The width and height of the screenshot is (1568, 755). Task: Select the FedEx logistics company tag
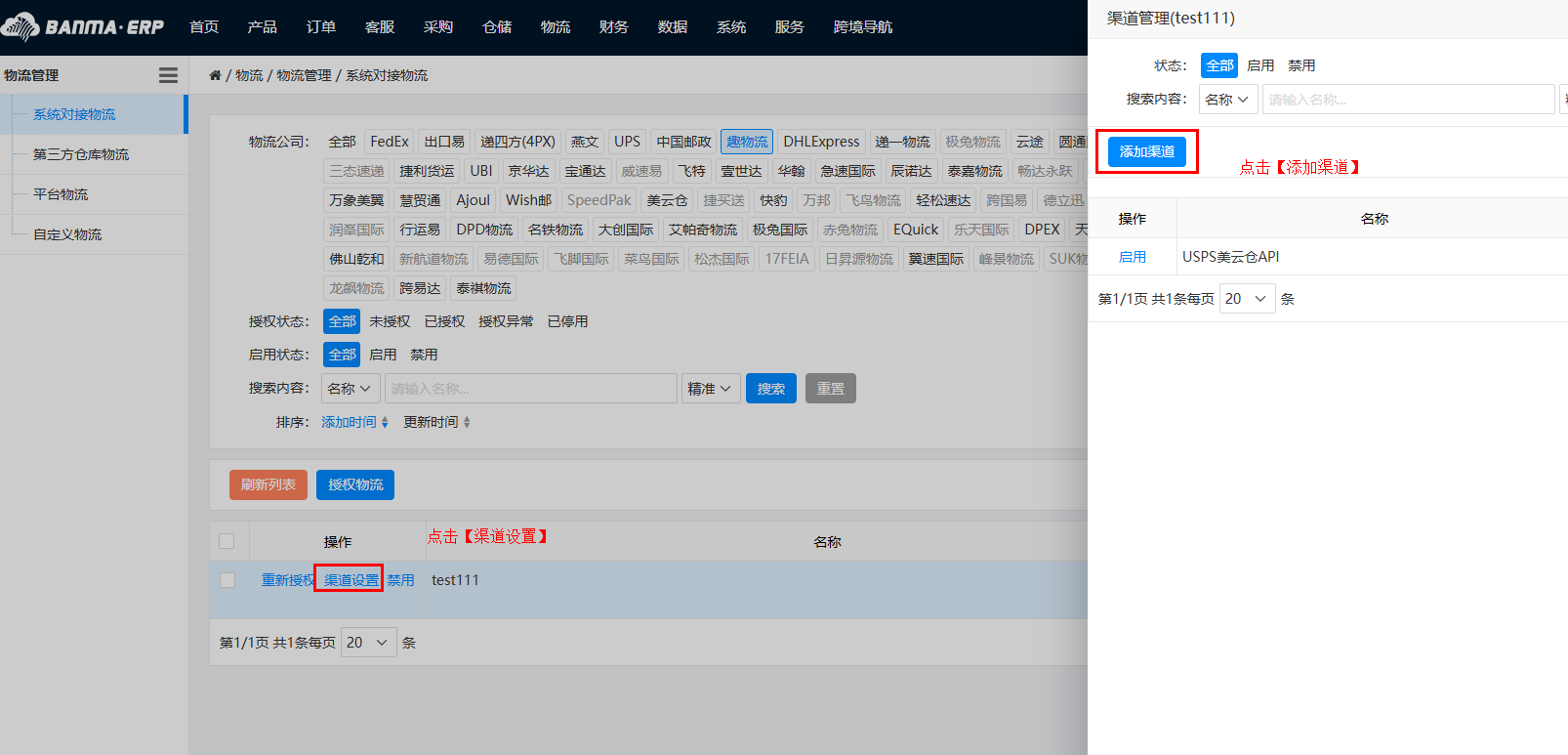click(x=390, y=142)
